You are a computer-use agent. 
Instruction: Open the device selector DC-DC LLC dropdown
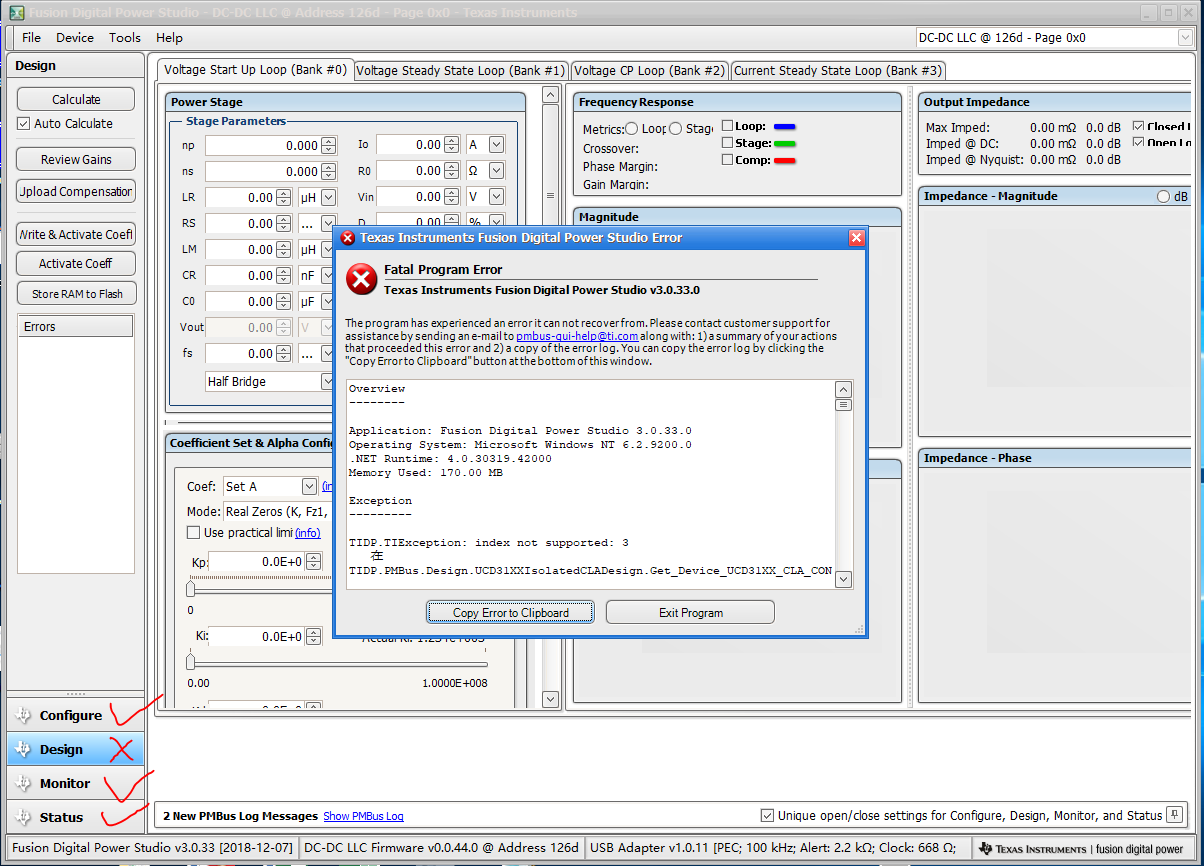coord(1184,38)
